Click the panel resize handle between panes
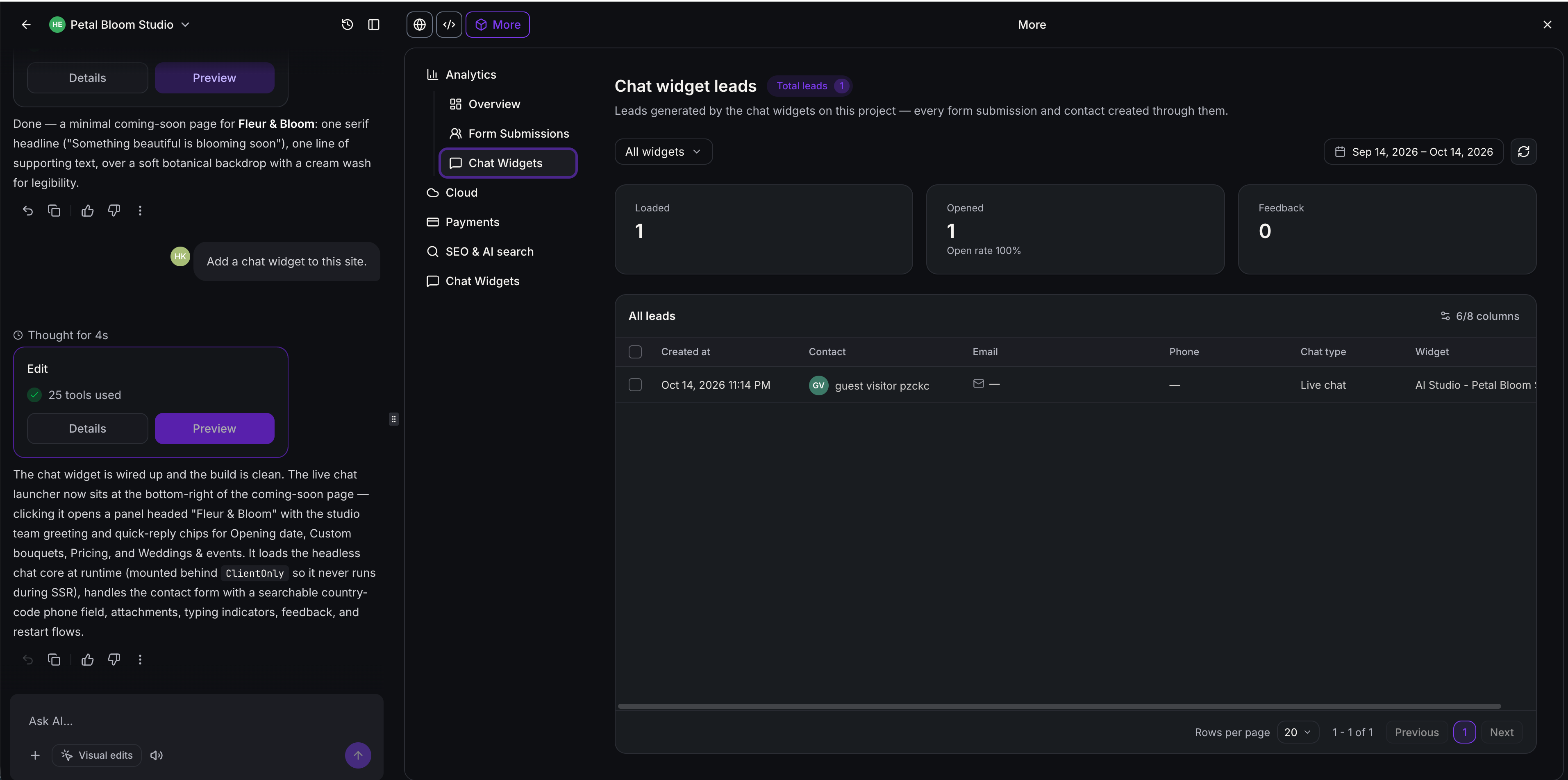This screenshot has height=780, width=1568. pyautogui.click(x=394, y=419)
